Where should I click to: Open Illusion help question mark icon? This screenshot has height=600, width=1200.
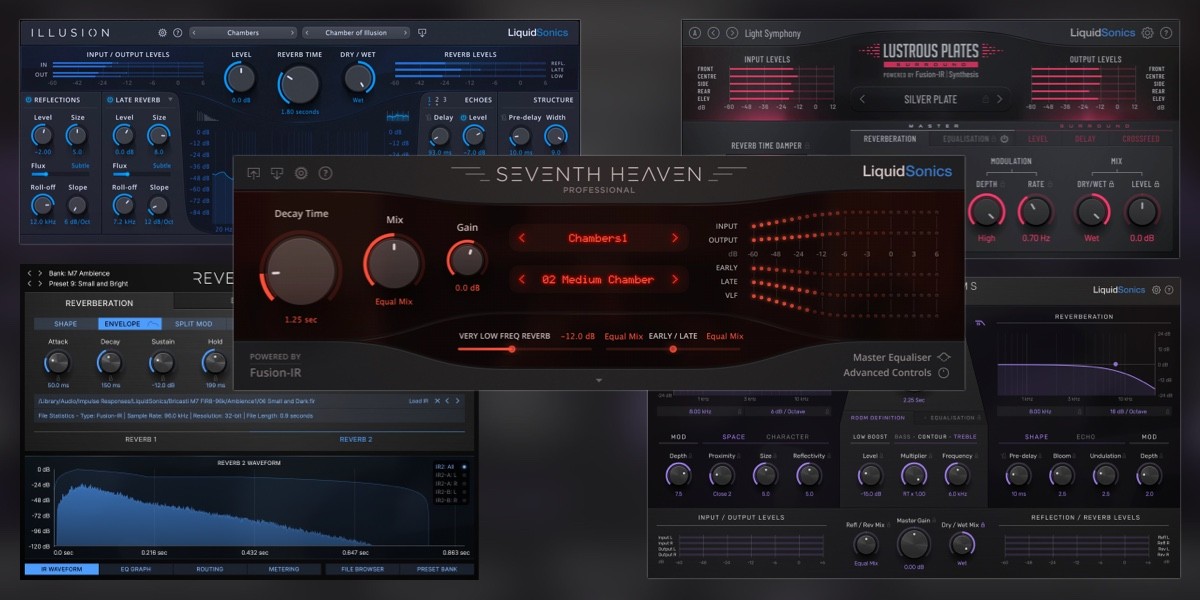(x=178, y=33)
